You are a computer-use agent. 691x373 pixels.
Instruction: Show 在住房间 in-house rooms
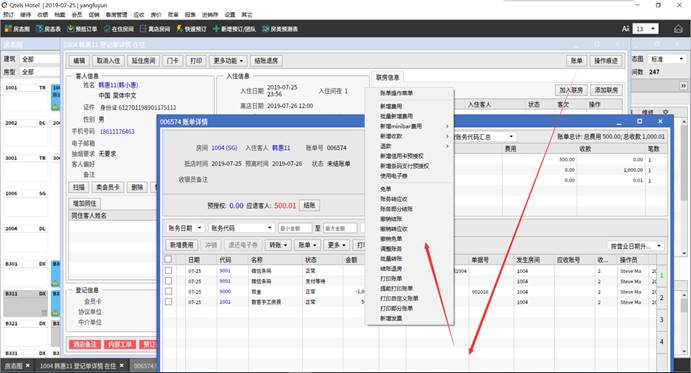119,29
